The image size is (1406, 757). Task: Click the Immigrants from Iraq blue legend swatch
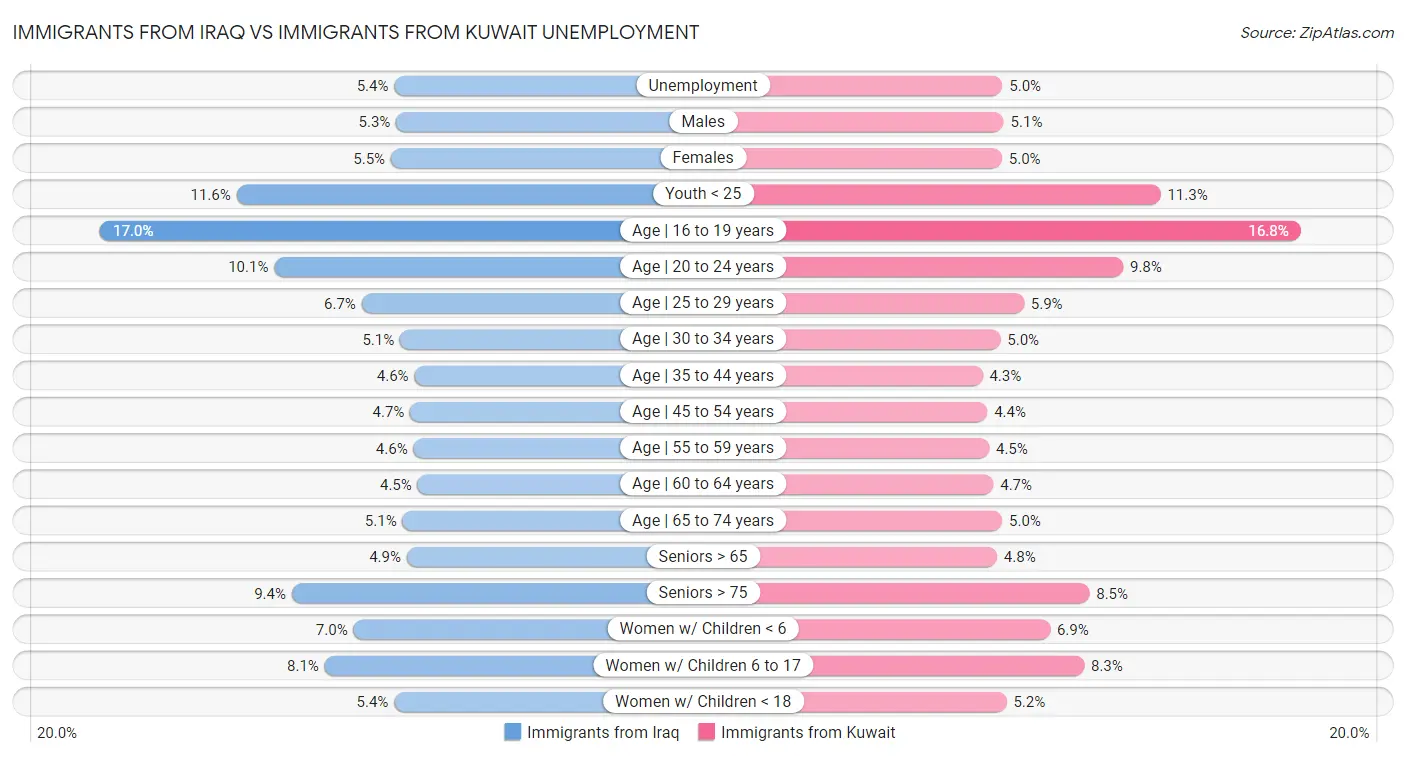(513, 732)
